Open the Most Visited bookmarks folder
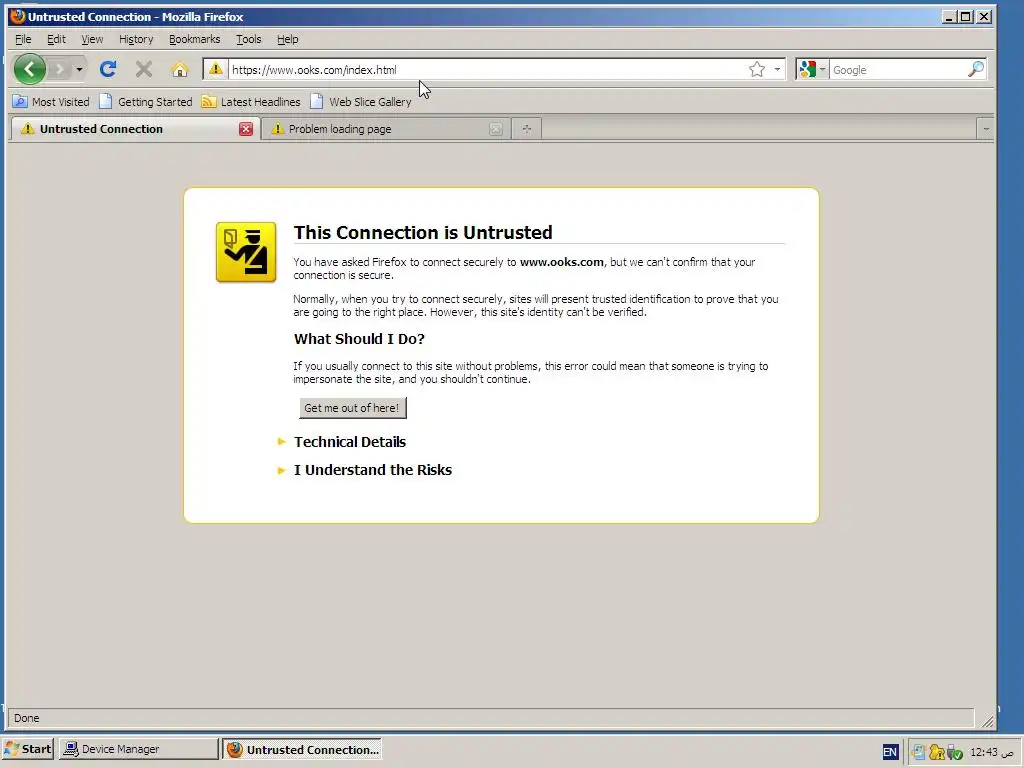Viewport: 1024px width, 768px height. [x=51, y=102]
